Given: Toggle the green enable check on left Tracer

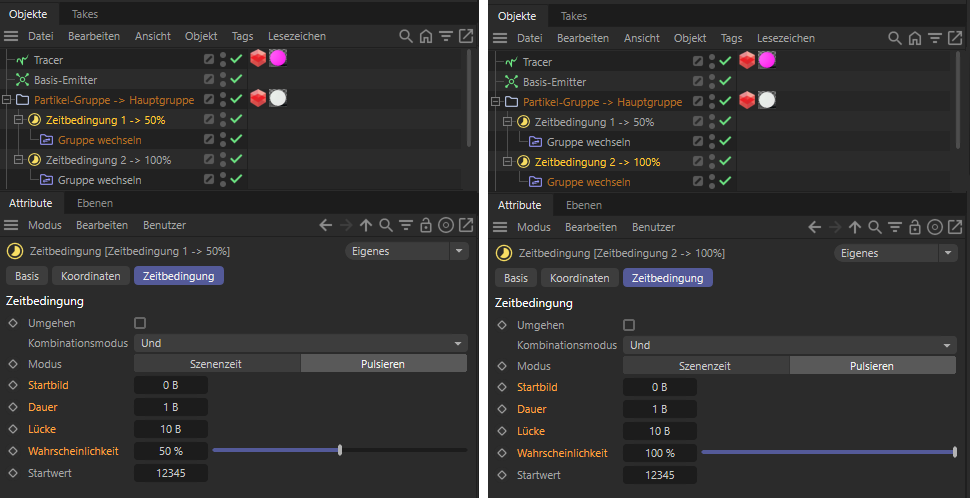Looking at the screenshot, I should click(236, 59).
